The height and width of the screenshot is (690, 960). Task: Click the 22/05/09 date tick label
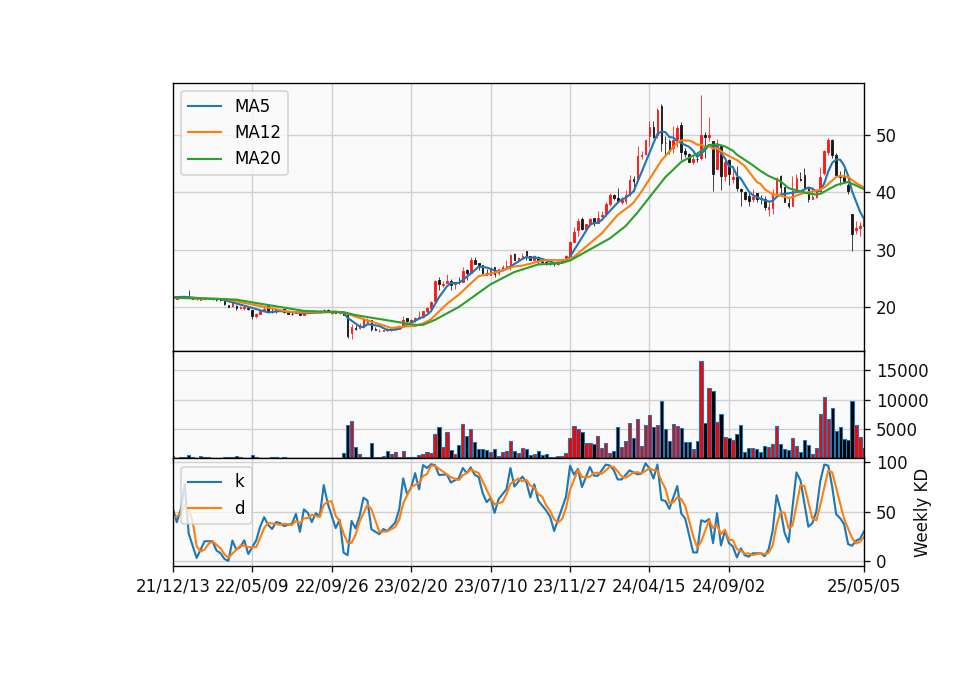[252, 586]
